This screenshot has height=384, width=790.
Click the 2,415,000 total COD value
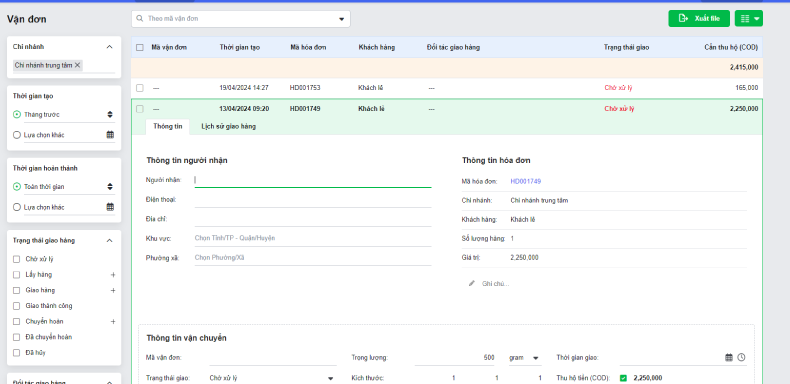744,67
